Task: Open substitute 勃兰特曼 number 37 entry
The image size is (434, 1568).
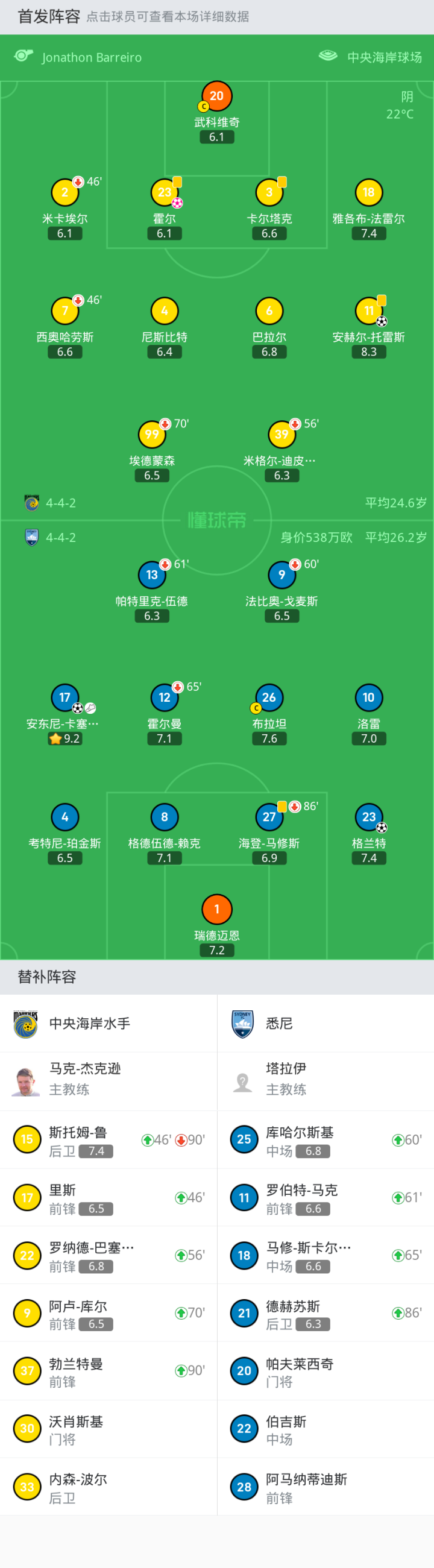Action: (x=108, y=1371)
